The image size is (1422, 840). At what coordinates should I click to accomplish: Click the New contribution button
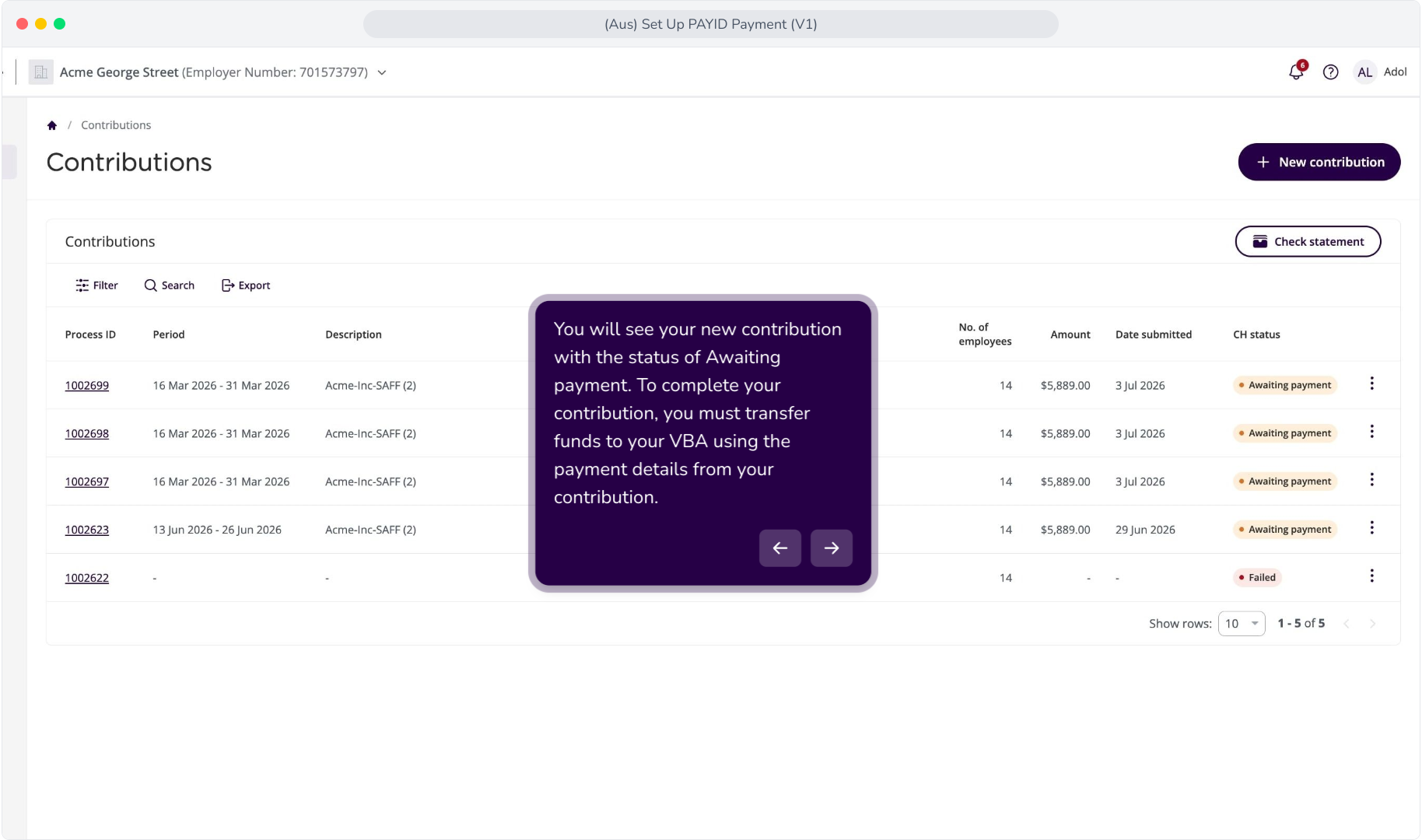1319,162
